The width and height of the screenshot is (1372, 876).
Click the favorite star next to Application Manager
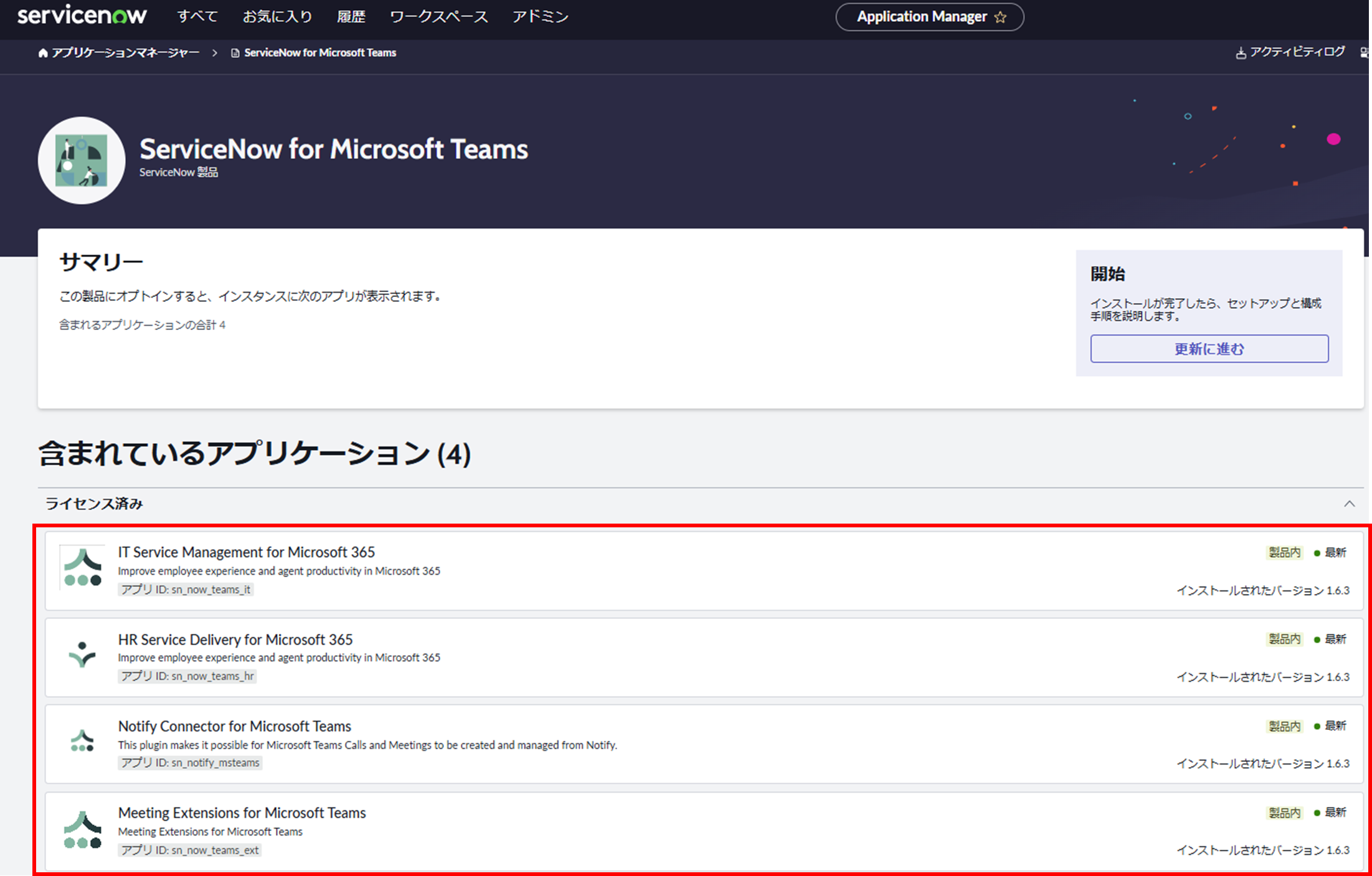click(1001, 17)
